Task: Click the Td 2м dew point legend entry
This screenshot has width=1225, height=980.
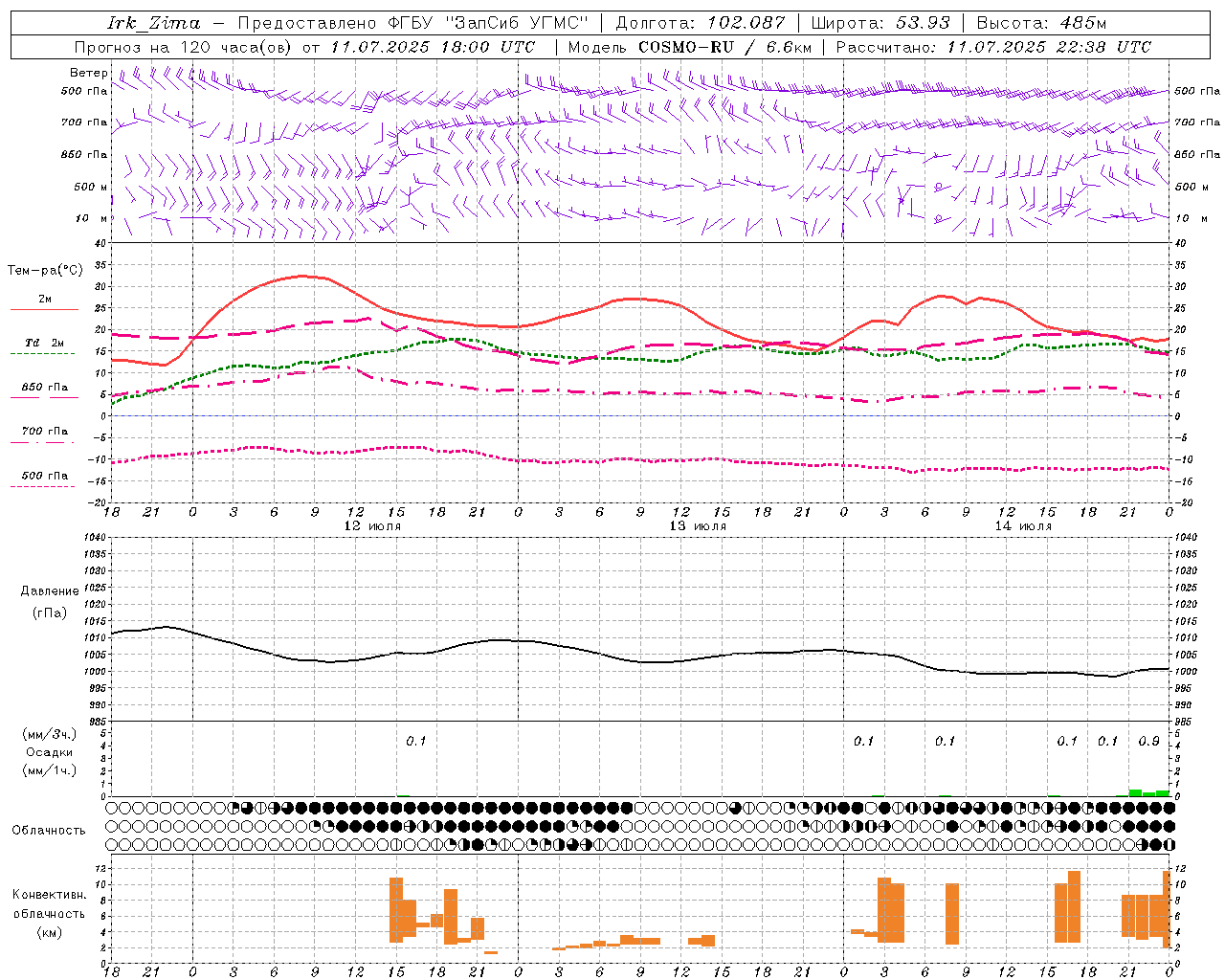Action: pyautogui.click(x=45, y=343)
